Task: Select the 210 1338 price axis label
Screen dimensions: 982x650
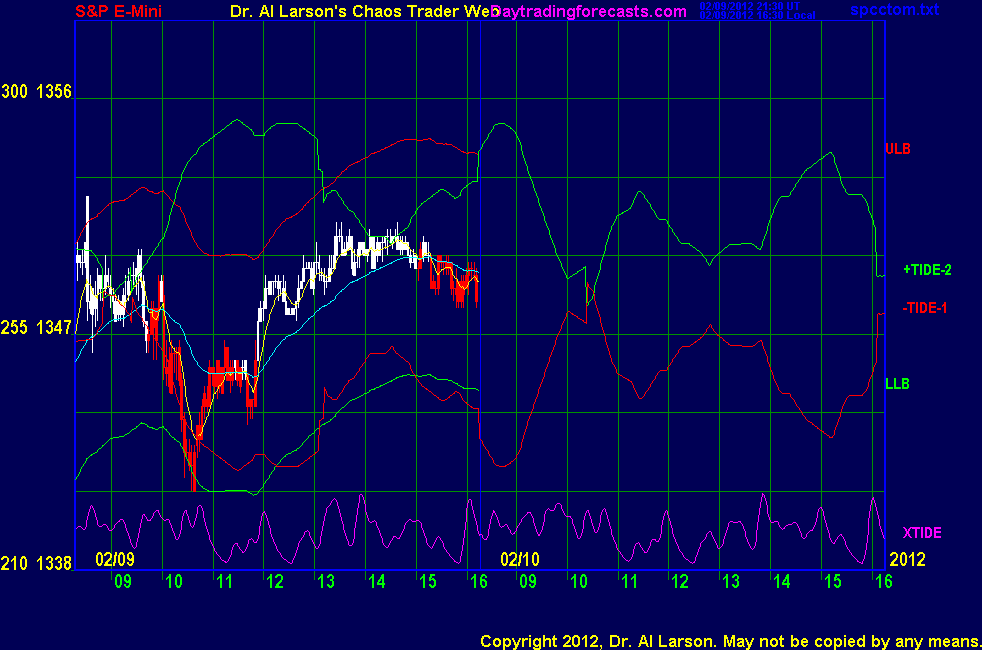Action: pyautogui.click(x=36, y=564)
